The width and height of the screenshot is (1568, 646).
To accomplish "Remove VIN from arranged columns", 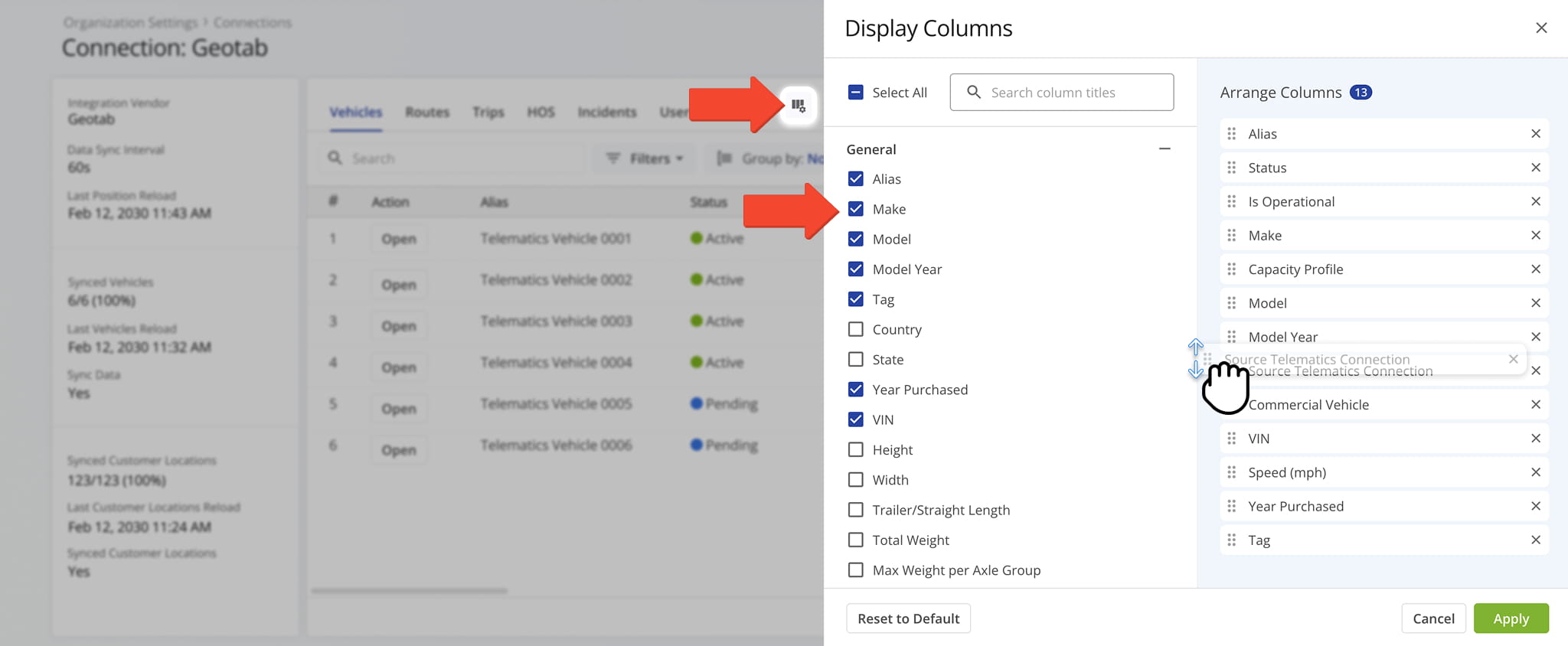I will 1535,439.
